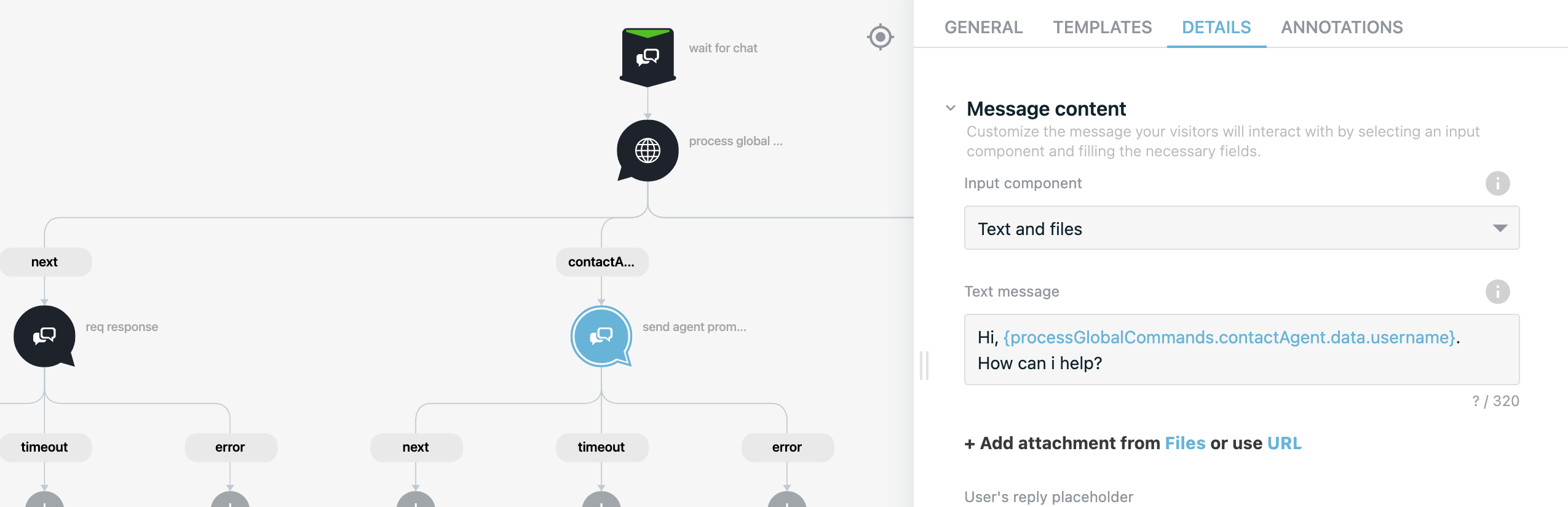Click the panel resize divider handle
Viewport: 1568px width, 507px height.
click(x=924, y=365)
